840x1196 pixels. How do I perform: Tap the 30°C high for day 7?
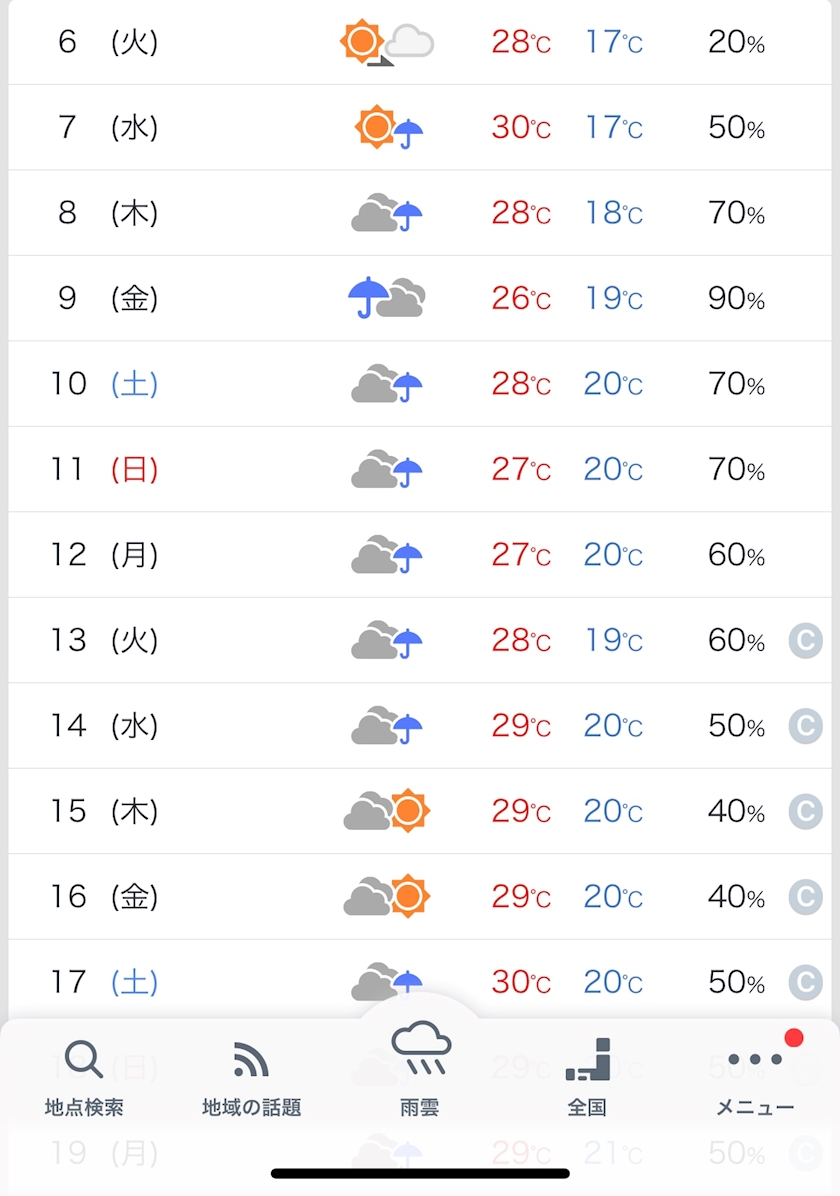pos(520,128)
